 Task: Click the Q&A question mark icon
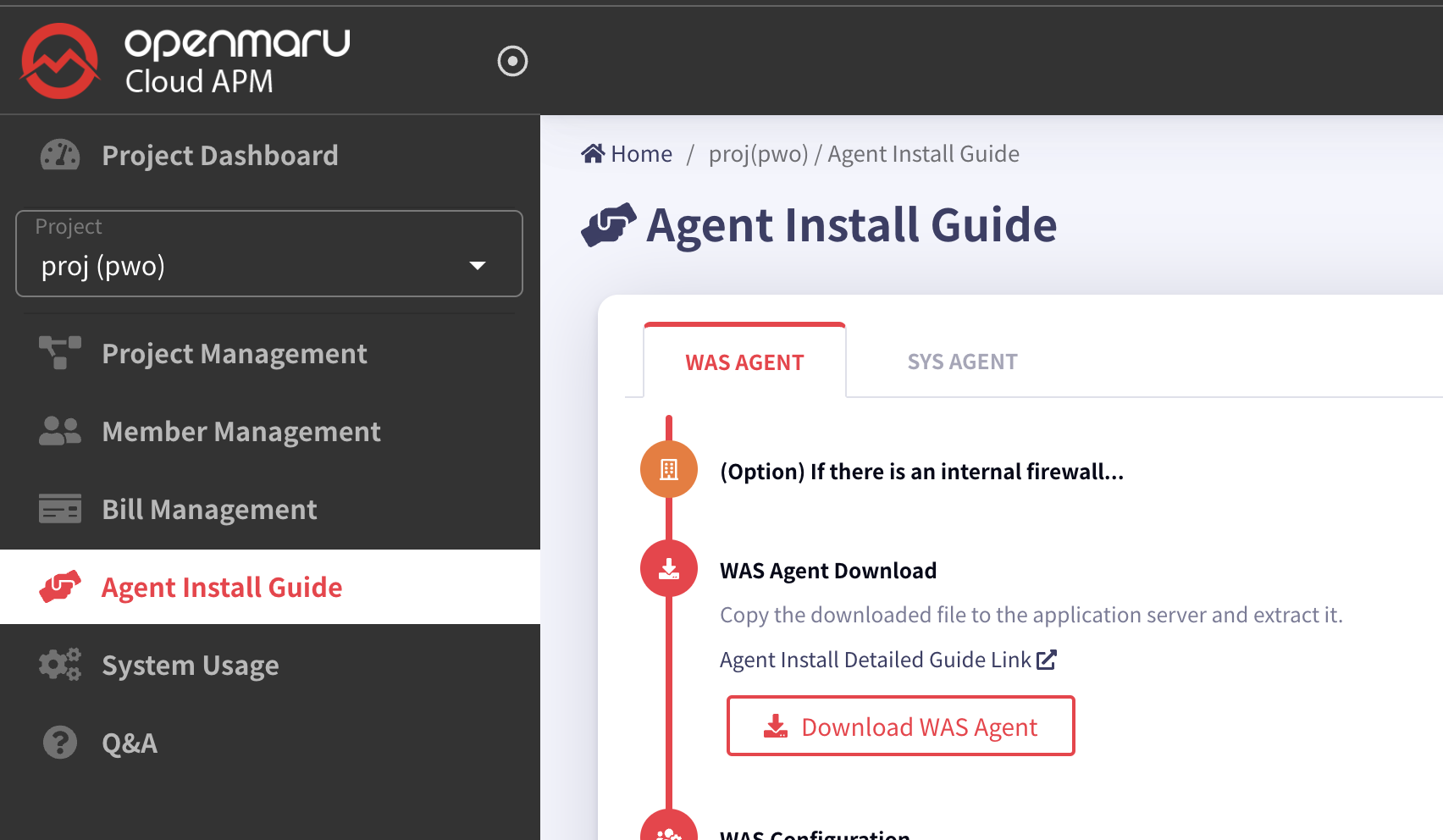60,743
